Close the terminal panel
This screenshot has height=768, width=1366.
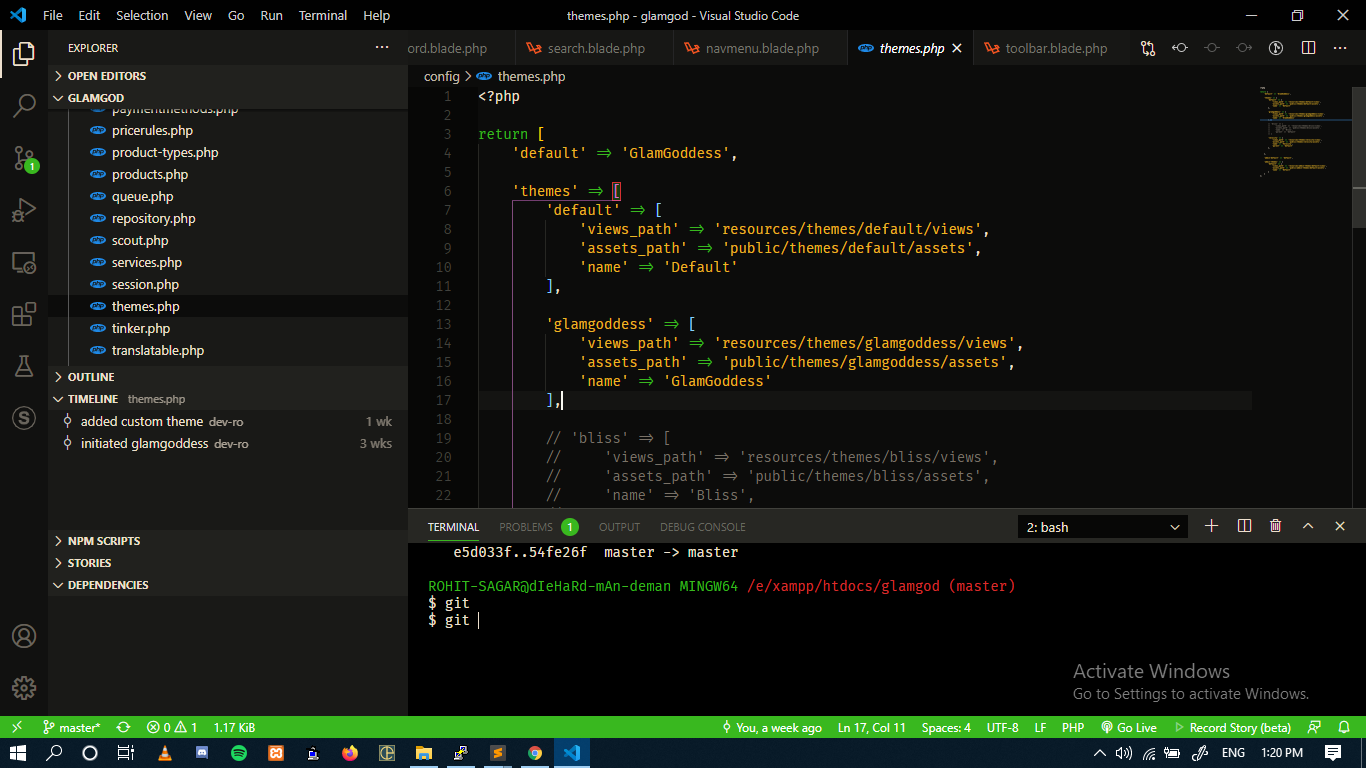[x=1340, y=526]
